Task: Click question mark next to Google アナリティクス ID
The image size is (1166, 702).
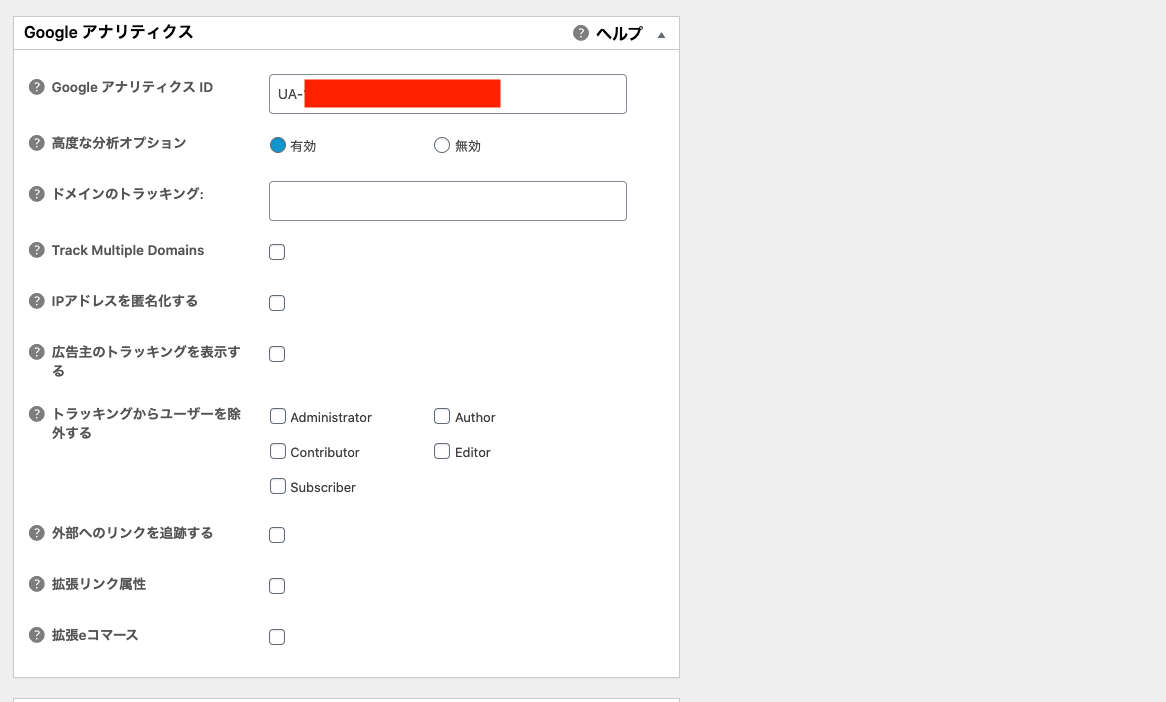Action: click(x=36, y=87)
